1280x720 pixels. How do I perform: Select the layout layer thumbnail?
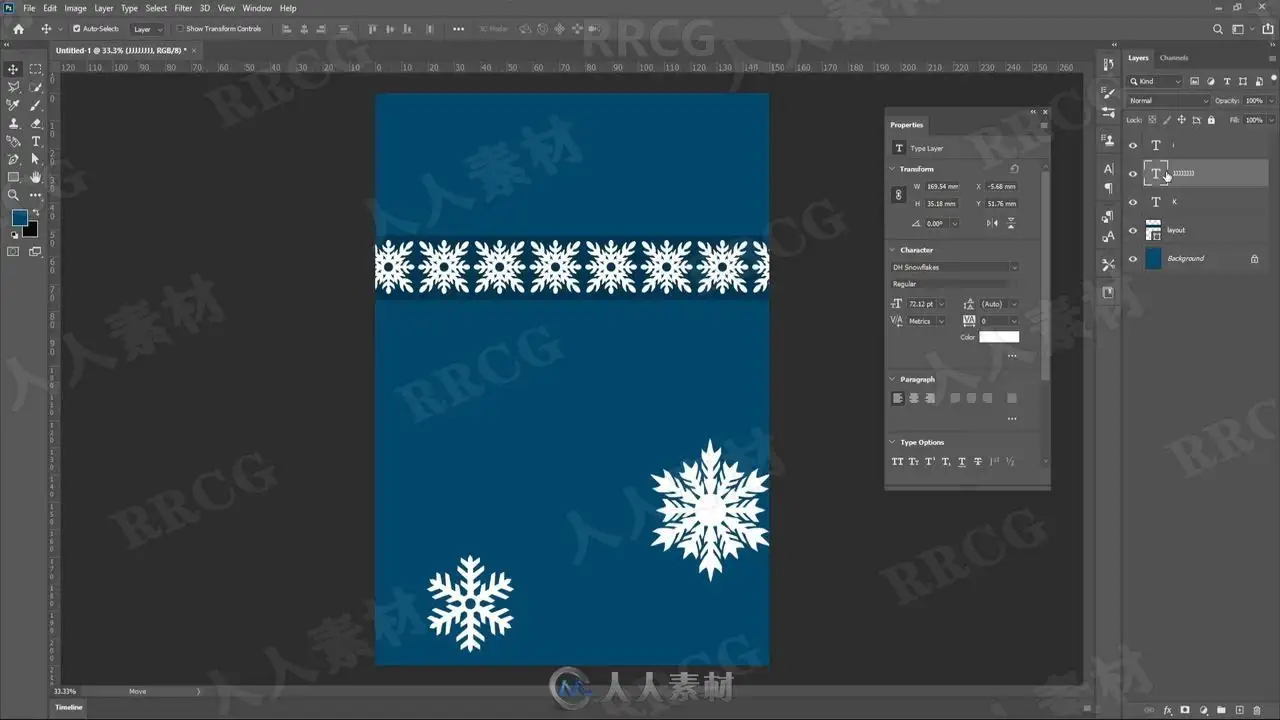pyautogui.click(x=1153, y=231)
